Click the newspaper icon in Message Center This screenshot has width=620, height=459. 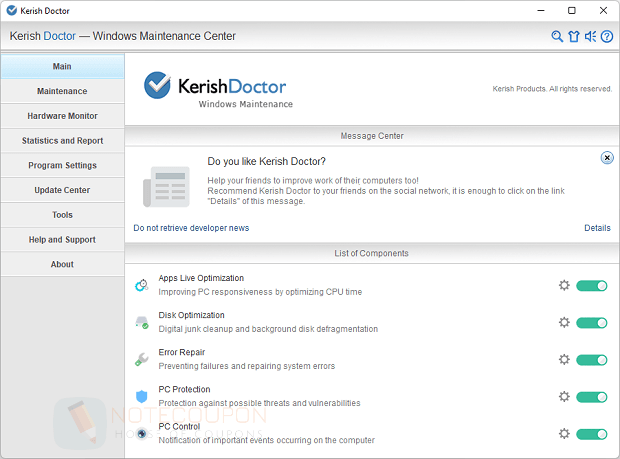[x=166, y=187]
